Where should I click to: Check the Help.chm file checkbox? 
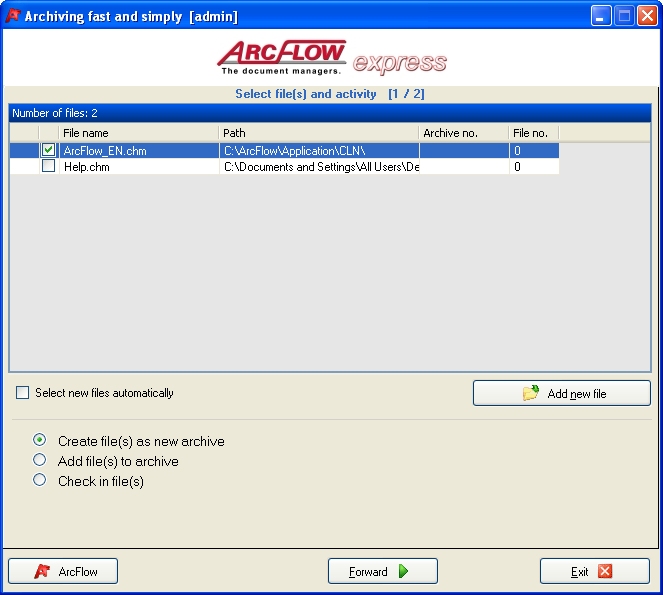coord(48,166)
